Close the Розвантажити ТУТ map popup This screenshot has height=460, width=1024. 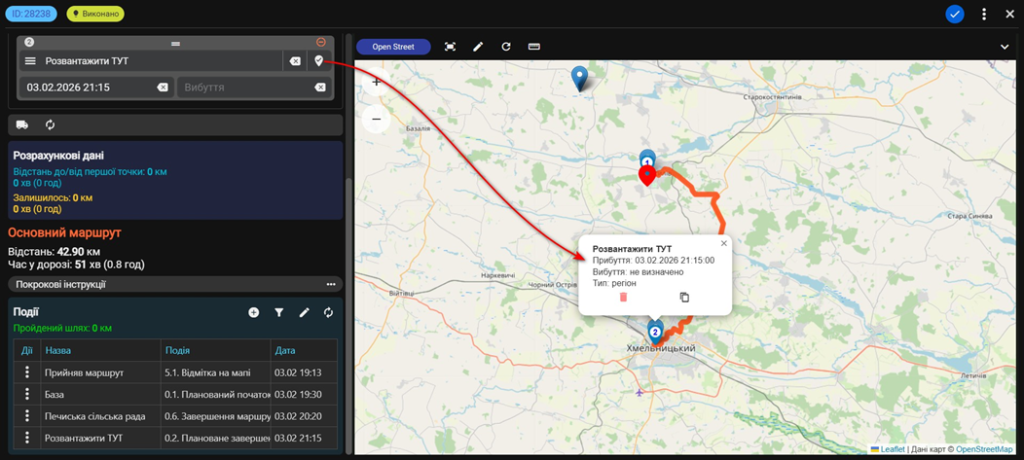(x=724, y=243)
